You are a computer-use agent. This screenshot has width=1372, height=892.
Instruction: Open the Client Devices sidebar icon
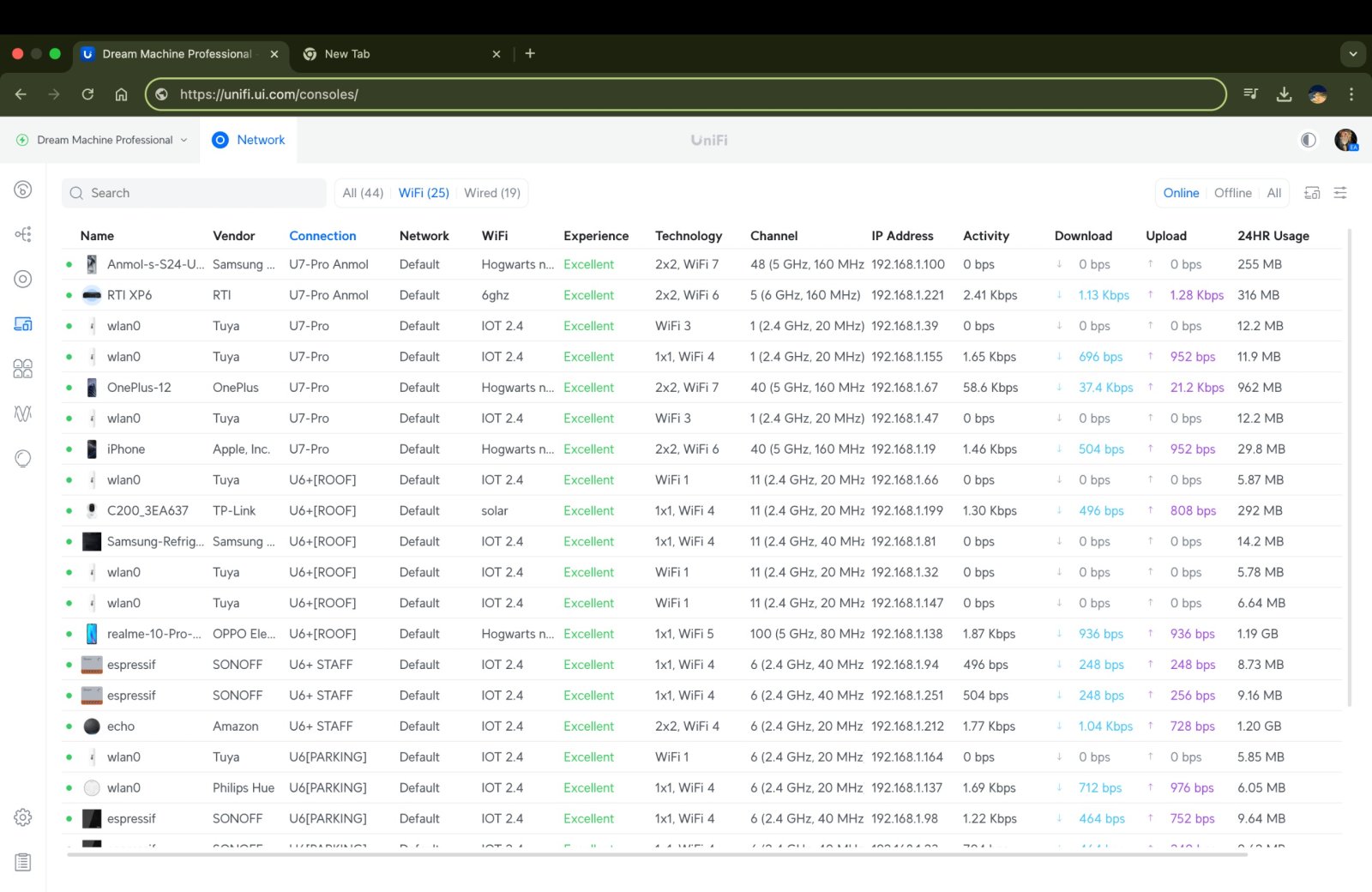(23, 323)
